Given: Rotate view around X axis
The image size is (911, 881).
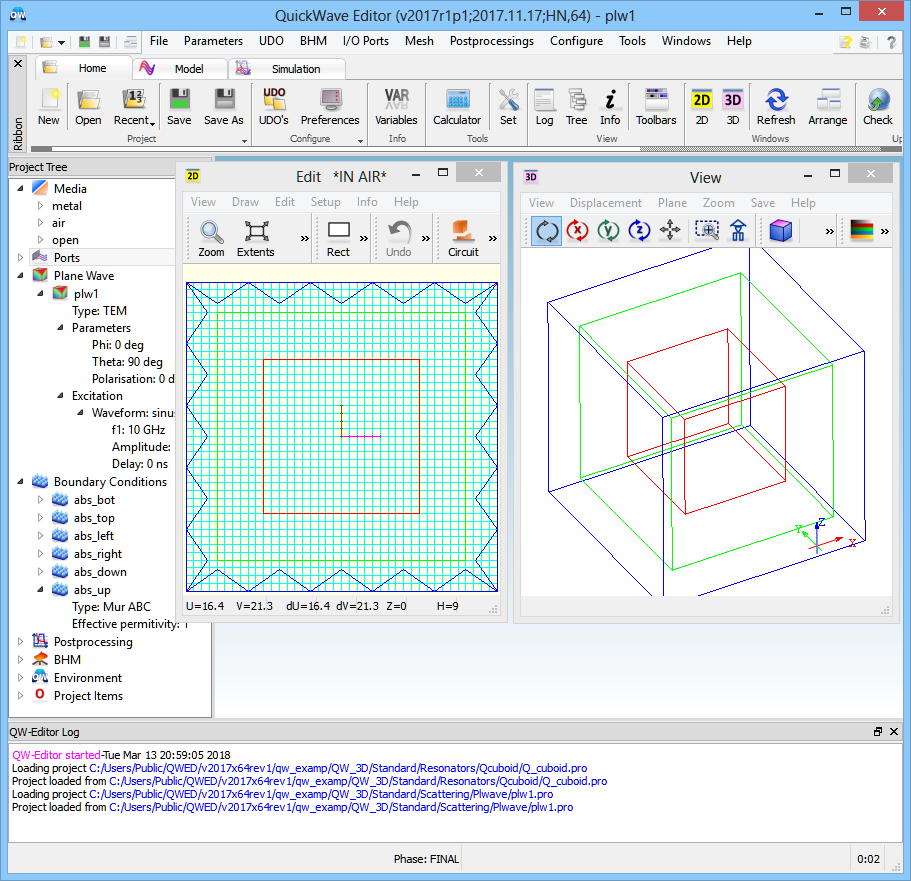Looking at the screenshot, I should [578, 231].
